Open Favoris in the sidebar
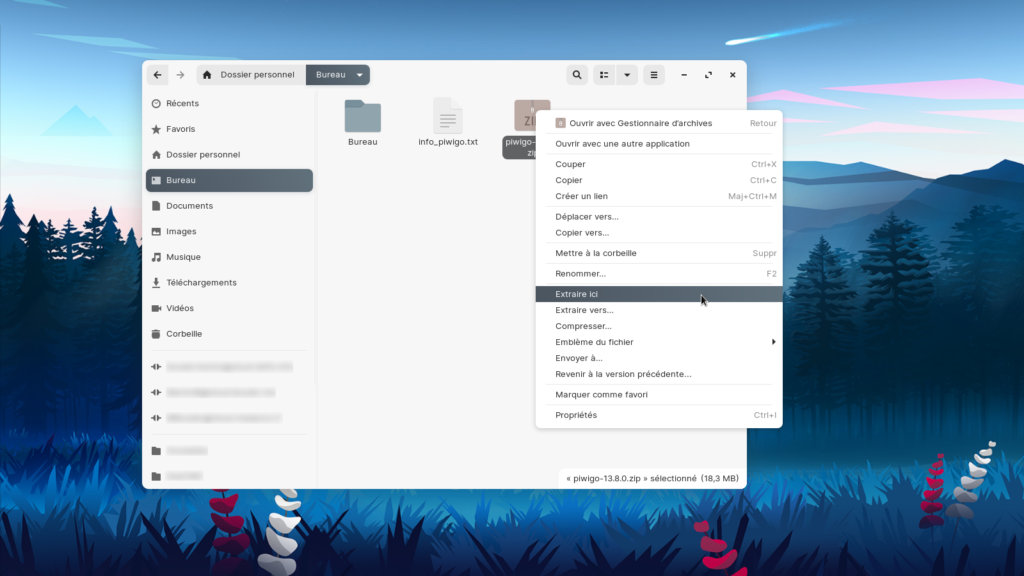 (x=229, y=129)
